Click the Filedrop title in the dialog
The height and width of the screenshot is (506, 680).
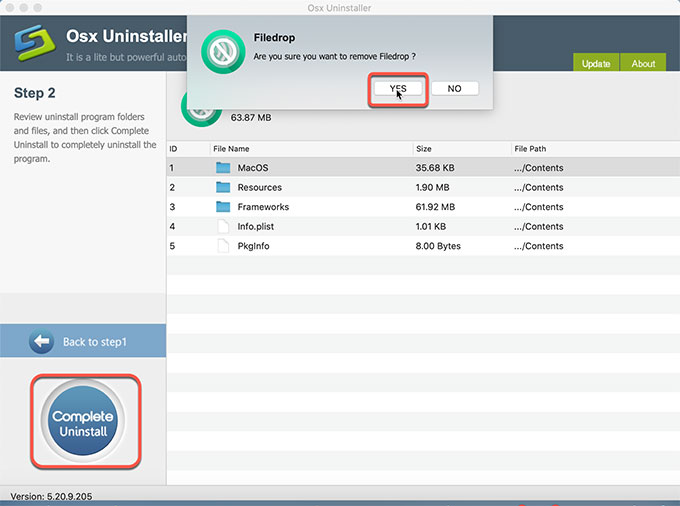tap(274, 38)
